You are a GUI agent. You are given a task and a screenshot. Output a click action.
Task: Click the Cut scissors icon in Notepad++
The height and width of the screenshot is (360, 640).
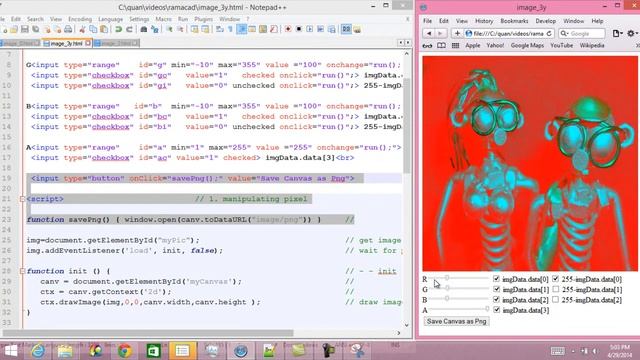point(82,29)
